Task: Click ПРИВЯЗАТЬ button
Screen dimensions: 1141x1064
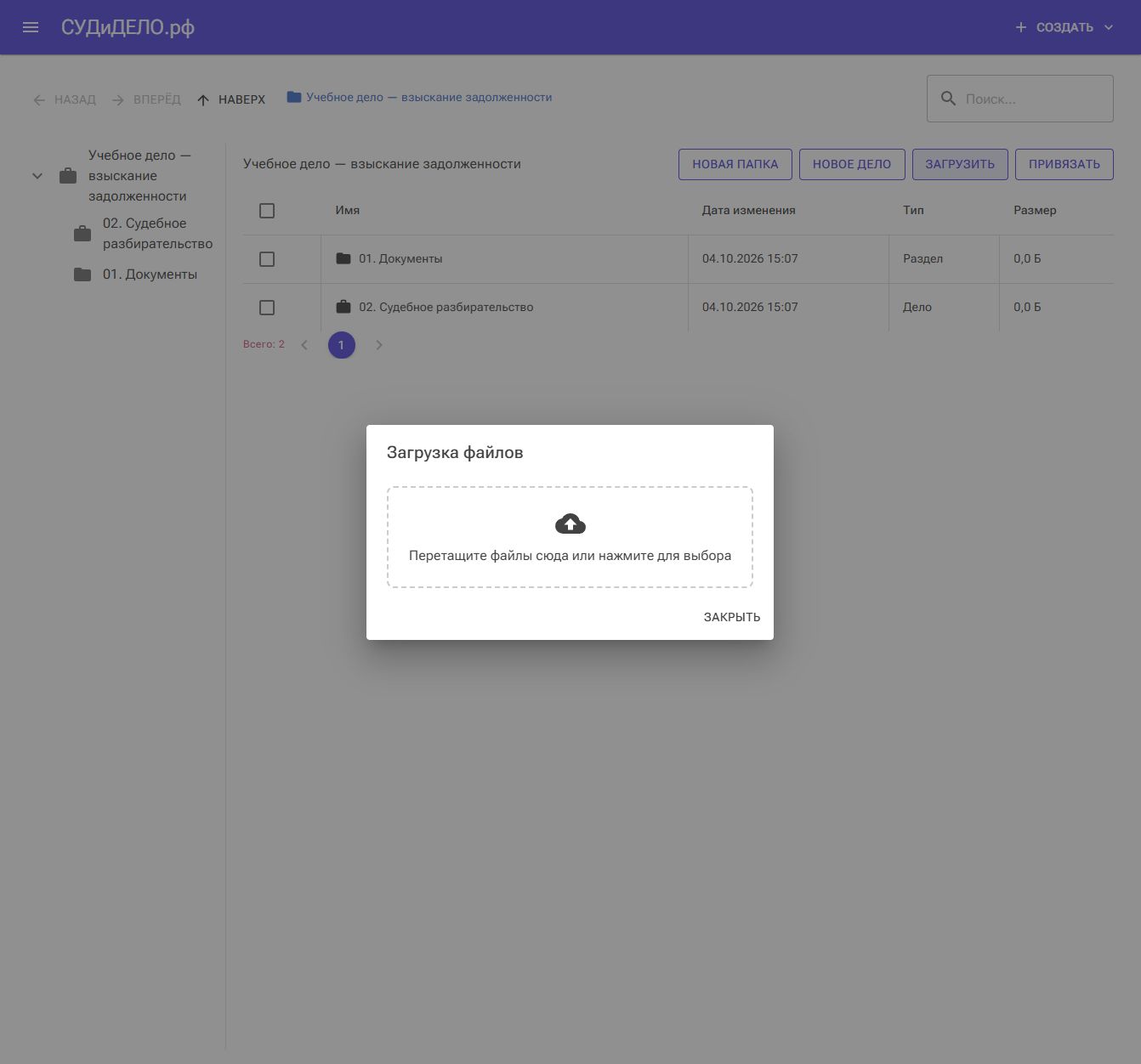Action: click(x=1064, y=164)
